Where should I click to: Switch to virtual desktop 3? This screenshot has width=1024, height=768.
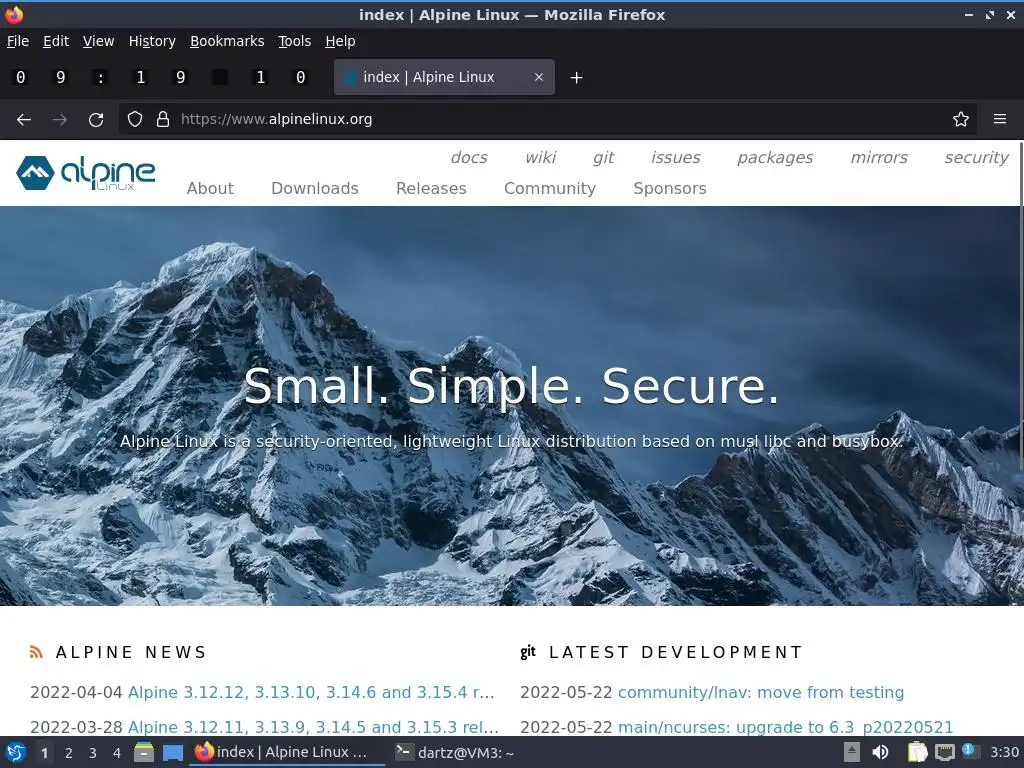point(93,753)
